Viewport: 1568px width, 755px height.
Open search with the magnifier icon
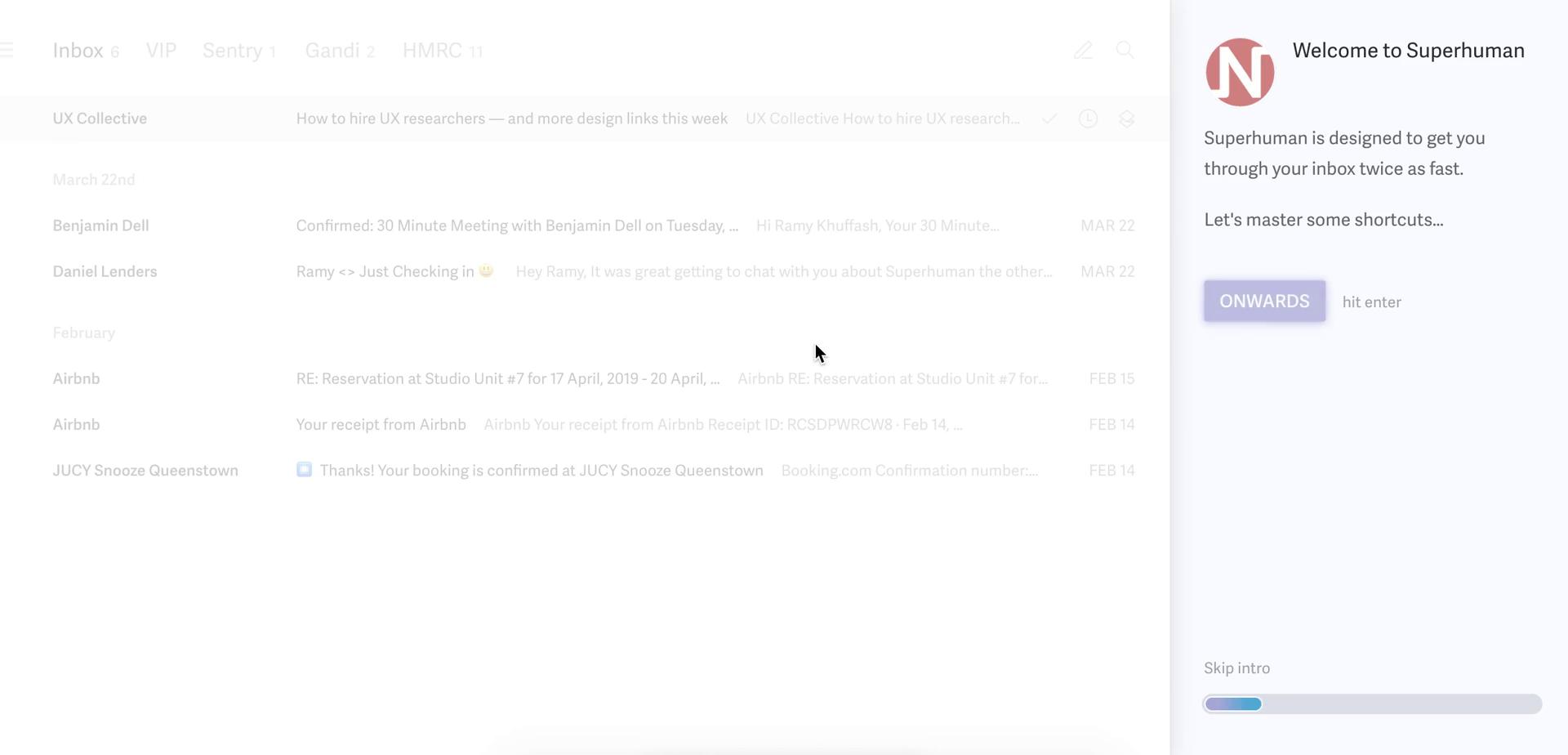[1125, 51]
